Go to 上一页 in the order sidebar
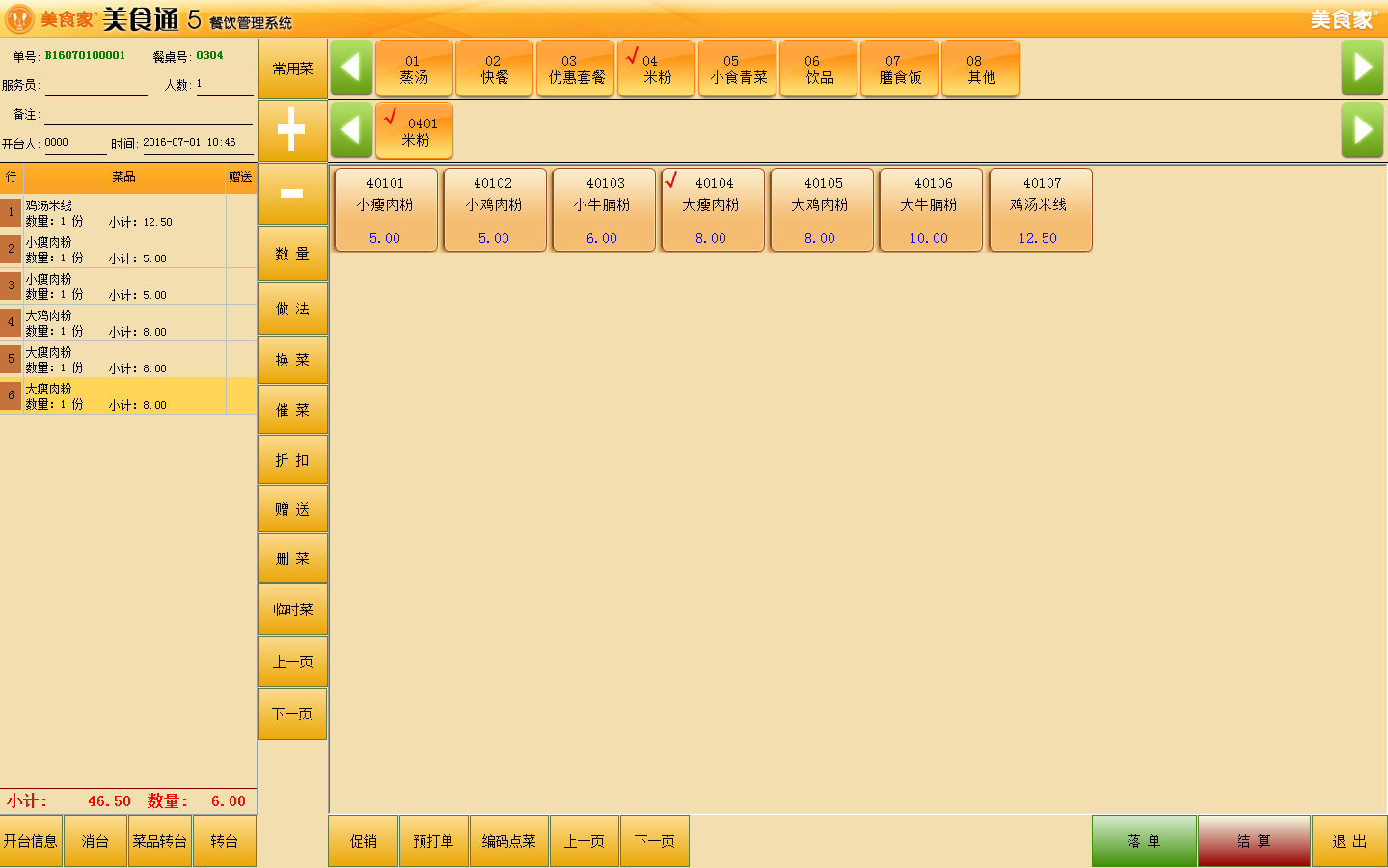The height and width of the screenshot is (868, 1388). pyautogui.click(x=292, y=662)
